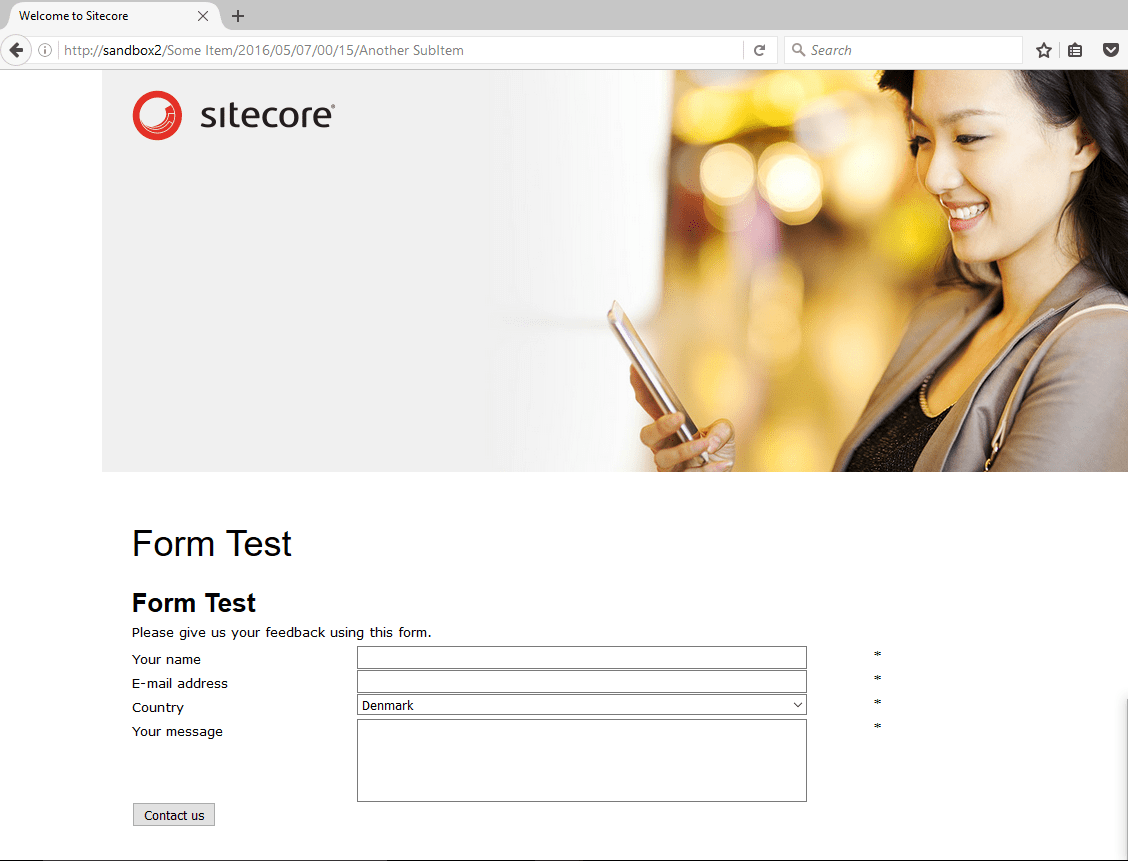
Task: Bookmark this page with star icon
Action: point(1044,50)
